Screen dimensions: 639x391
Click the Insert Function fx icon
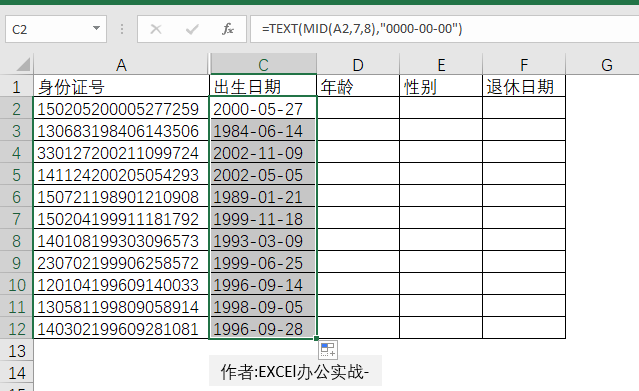[227, 29]
